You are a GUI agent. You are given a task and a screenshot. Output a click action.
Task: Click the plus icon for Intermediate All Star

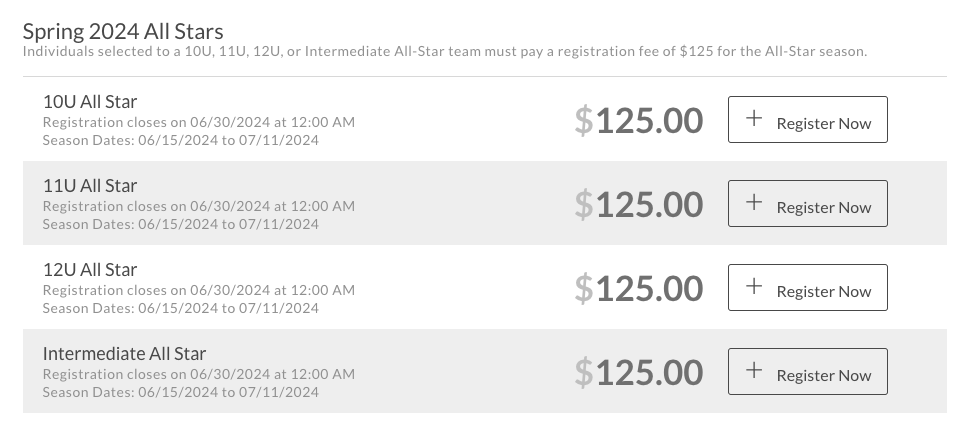tap(755, 372)
